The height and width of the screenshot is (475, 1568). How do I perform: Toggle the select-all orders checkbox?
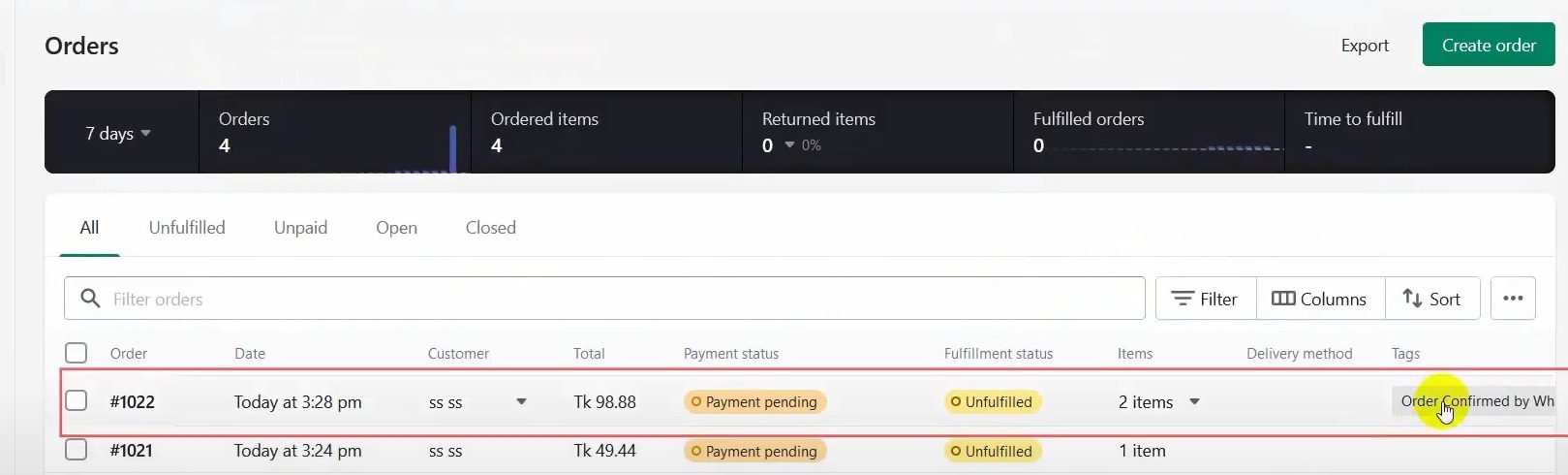76,353
